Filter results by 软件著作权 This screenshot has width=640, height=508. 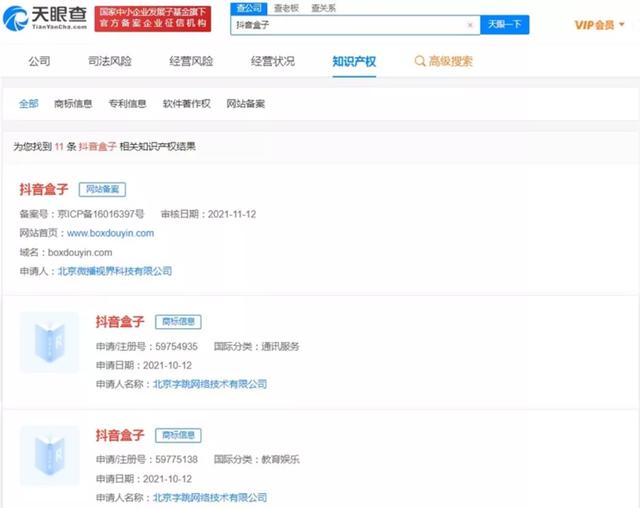[187, 104]
